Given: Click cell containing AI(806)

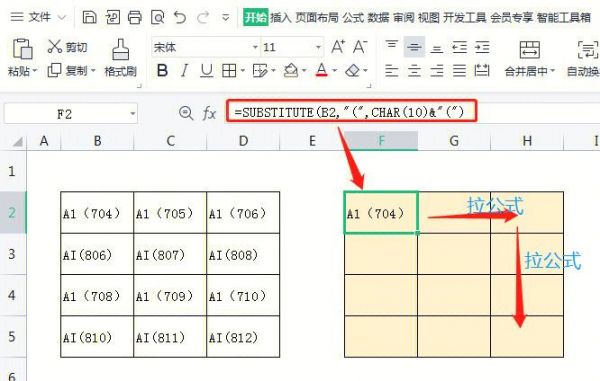Looking at the screenshot, I should tap(97, 254).
